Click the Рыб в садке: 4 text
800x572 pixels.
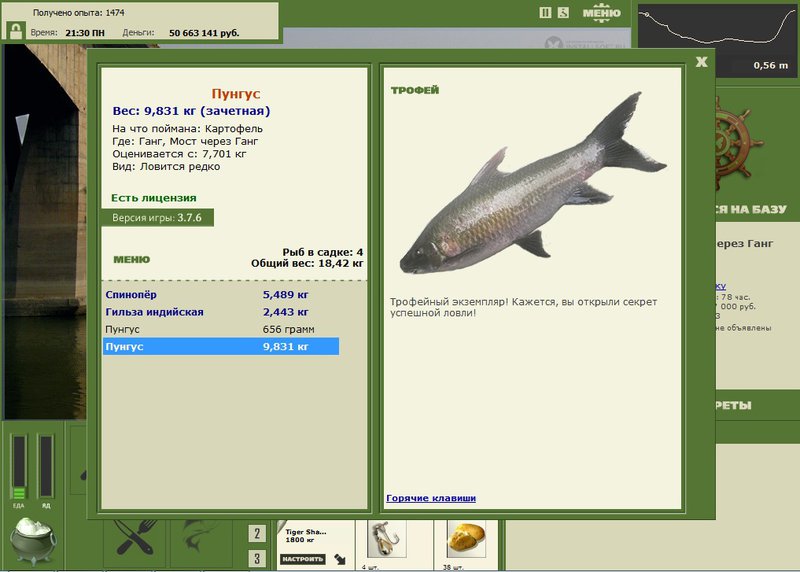[323, 252]
